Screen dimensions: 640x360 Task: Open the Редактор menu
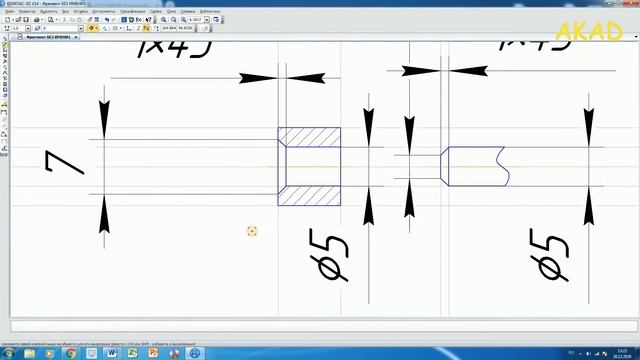[x=27, y=11]
